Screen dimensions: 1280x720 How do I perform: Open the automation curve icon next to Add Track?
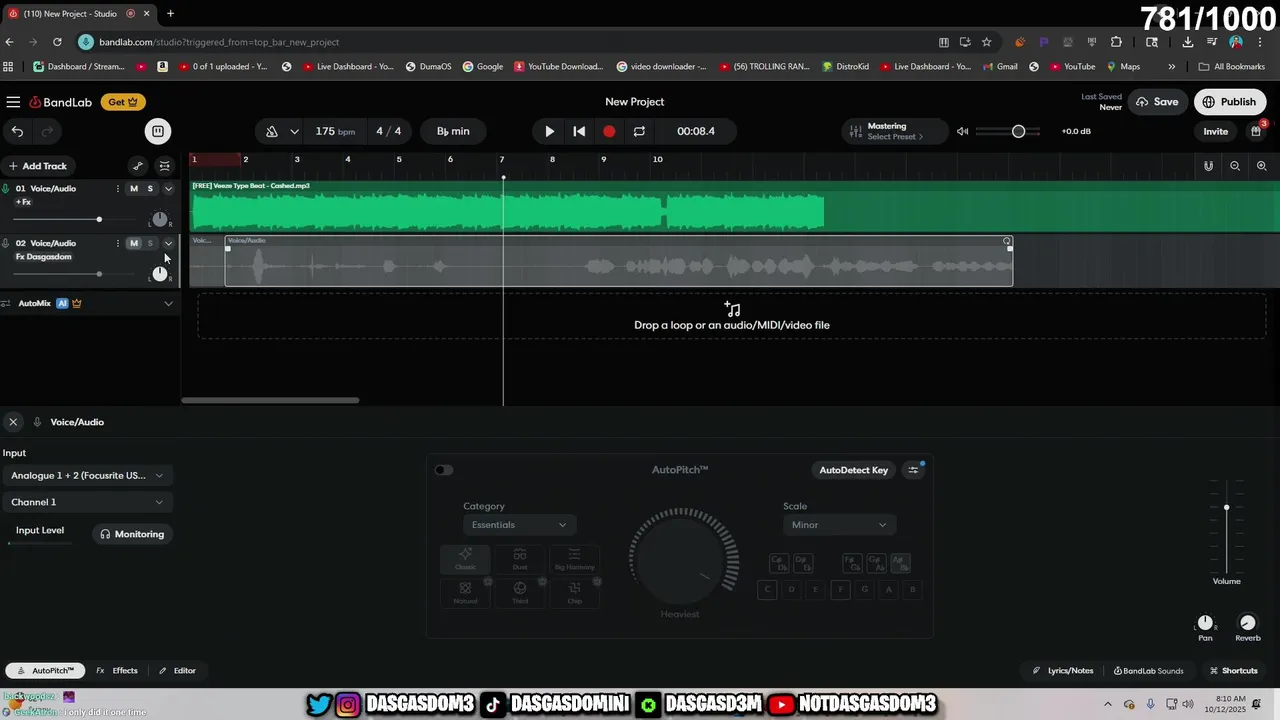pos(138,166)
